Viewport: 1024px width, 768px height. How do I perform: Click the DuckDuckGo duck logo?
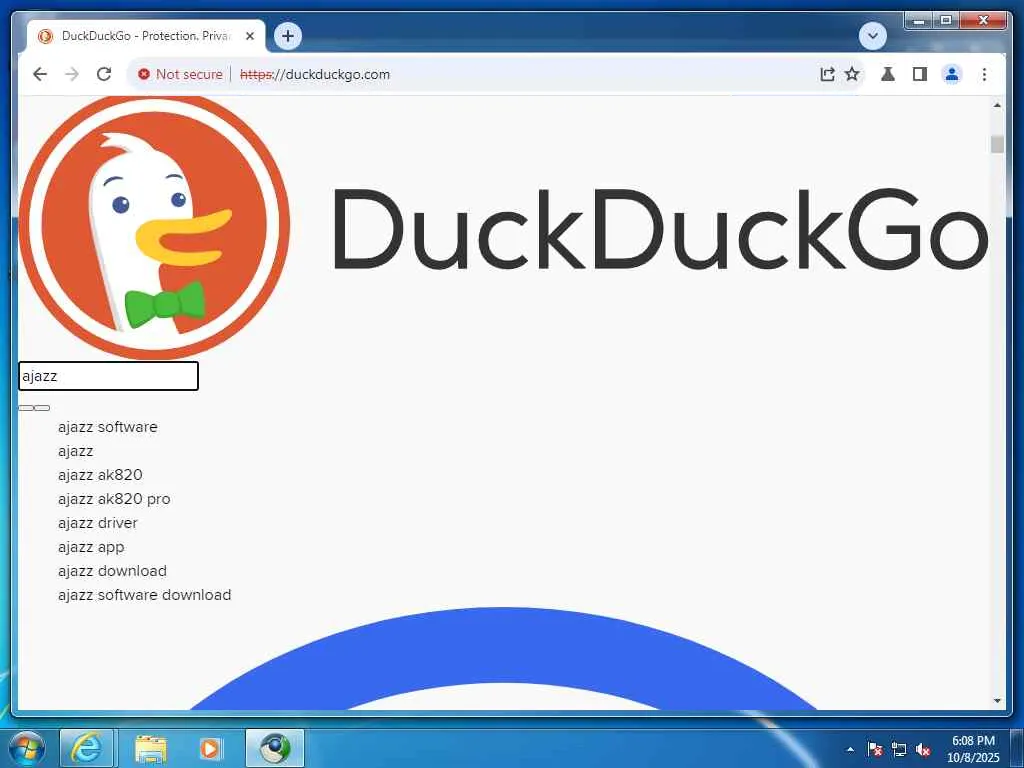(154, 227)
